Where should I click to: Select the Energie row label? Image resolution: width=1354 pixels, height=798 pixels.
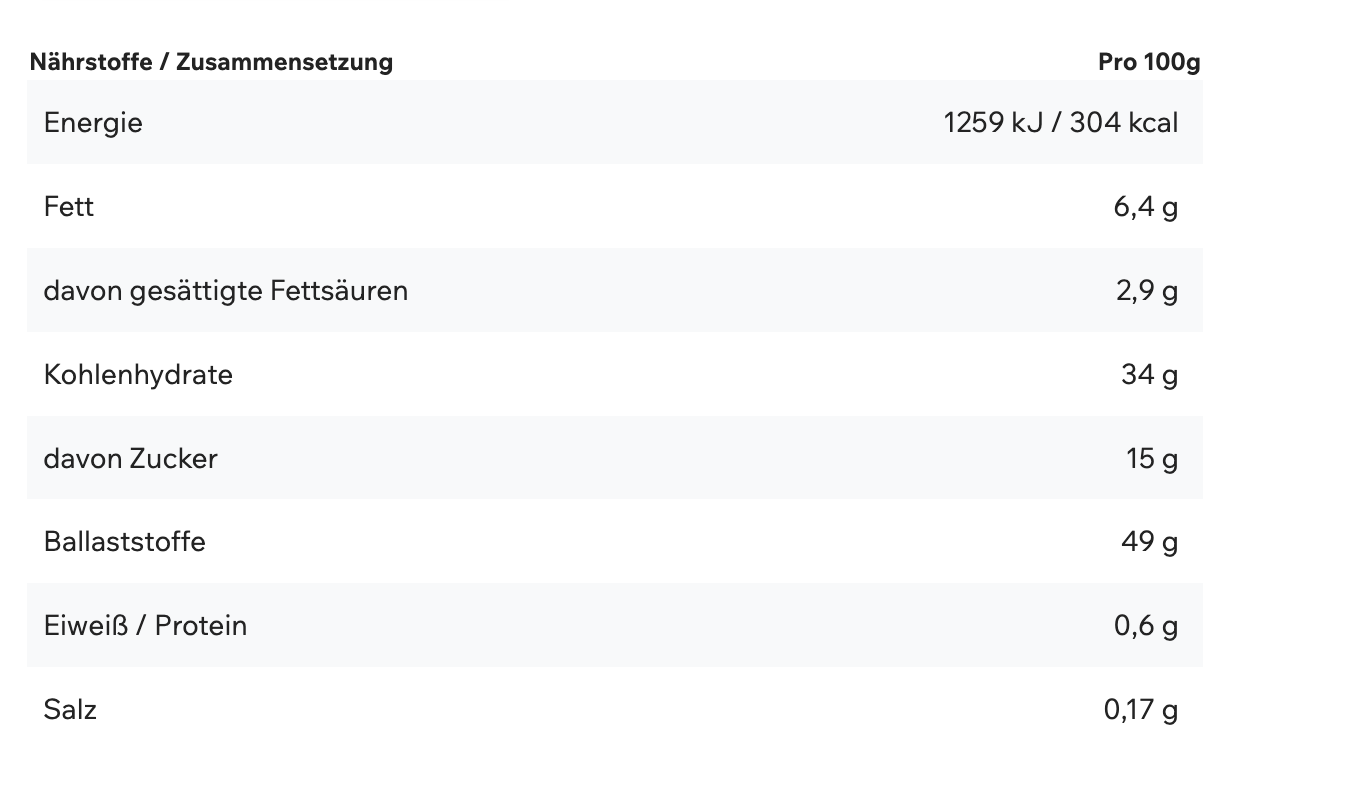pos(93,123)
